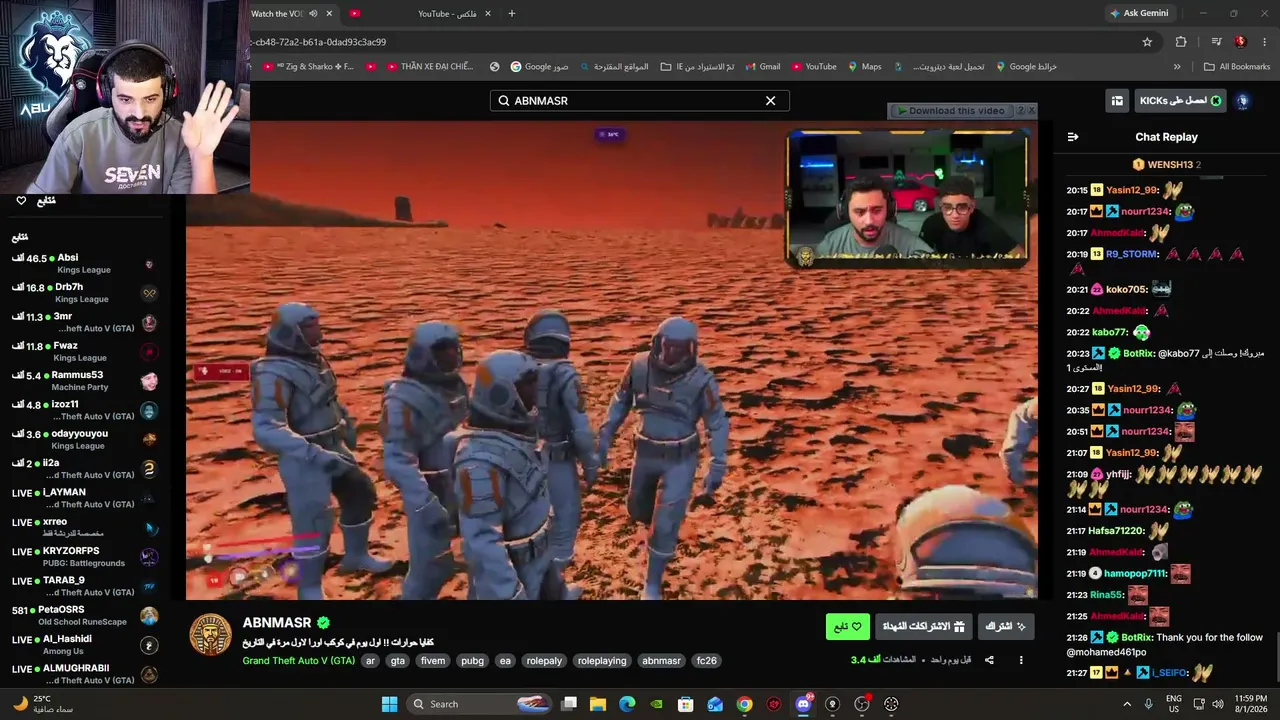Open Microsoft Store from the taskbar
1280x720 pixels.
tap(686, 704)
